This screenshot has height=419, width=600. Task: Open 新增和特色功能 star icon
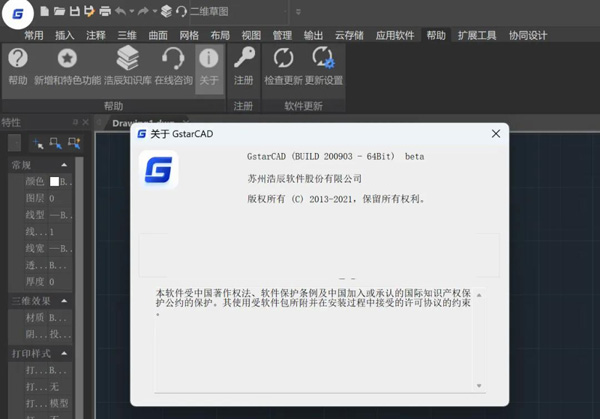click(x=67, y=66)
